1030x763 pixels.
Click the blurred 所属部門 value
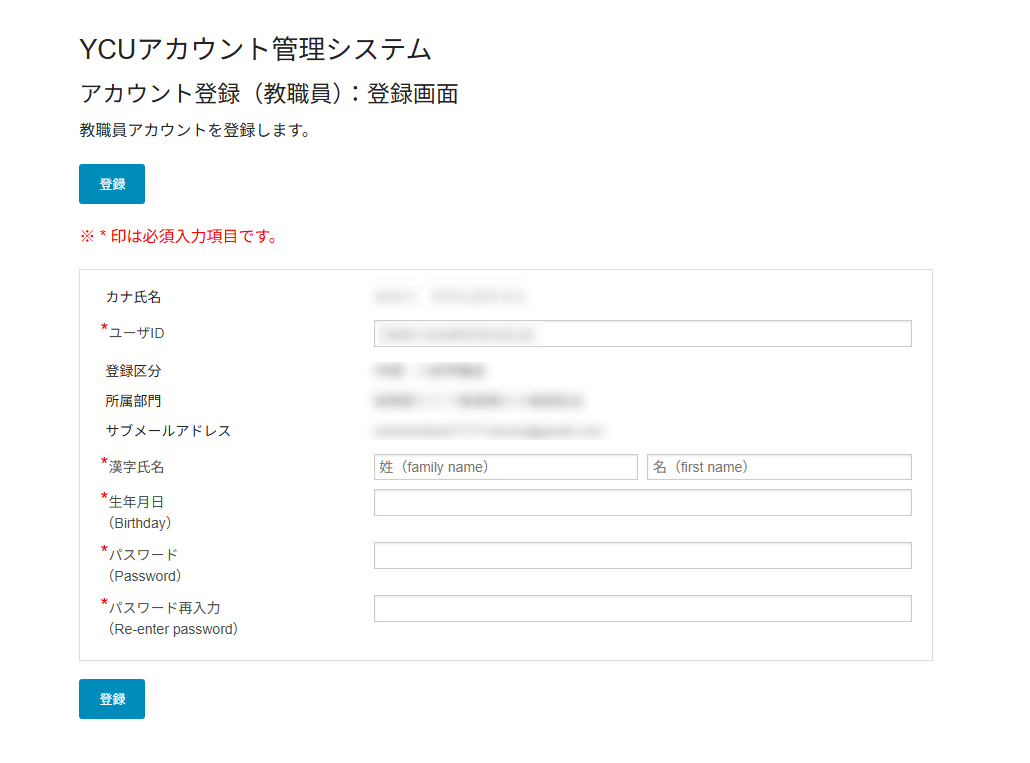(x=479, y=401)
